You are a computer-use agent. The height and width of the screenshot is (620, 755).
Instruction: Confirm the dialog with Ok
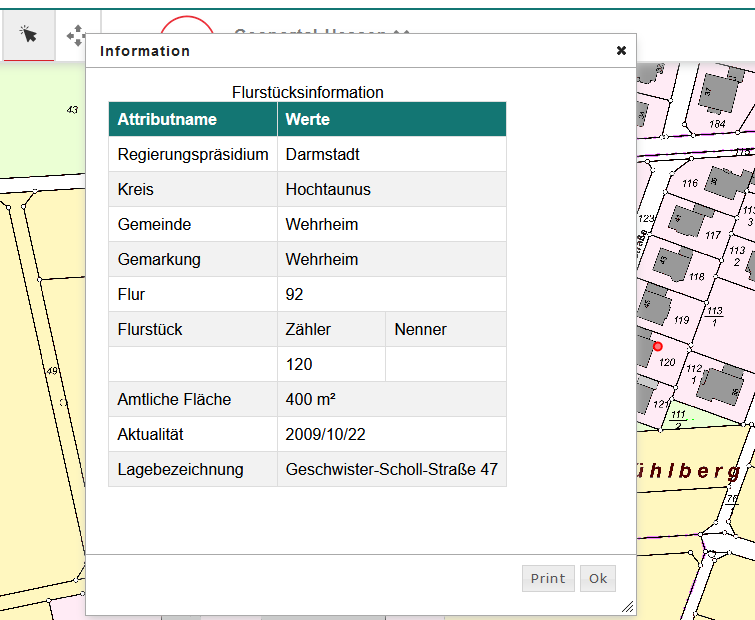597,578
